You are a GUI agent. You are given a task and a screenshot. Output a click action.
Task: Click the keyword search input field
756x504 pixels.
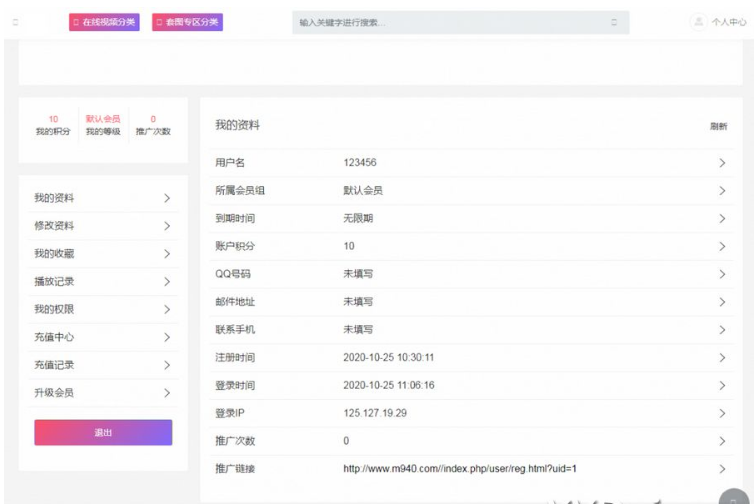point(460,23)
